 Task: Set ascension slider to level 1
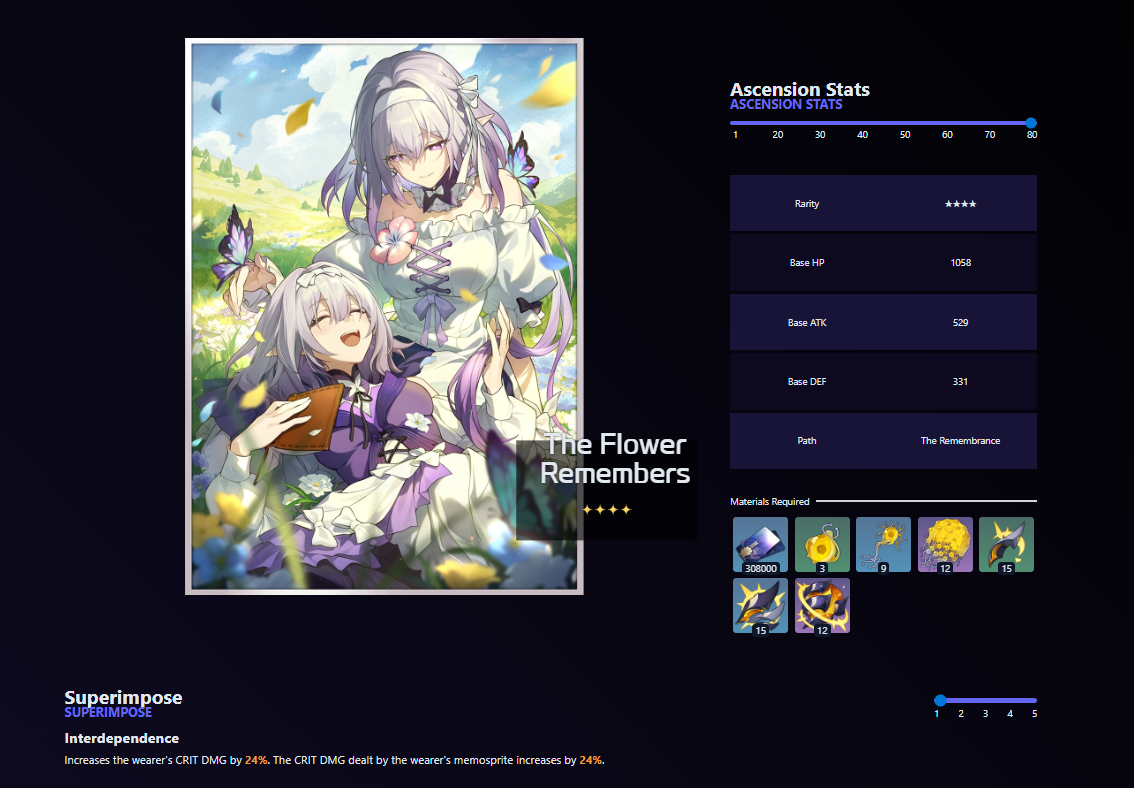[x=736, y=134]
